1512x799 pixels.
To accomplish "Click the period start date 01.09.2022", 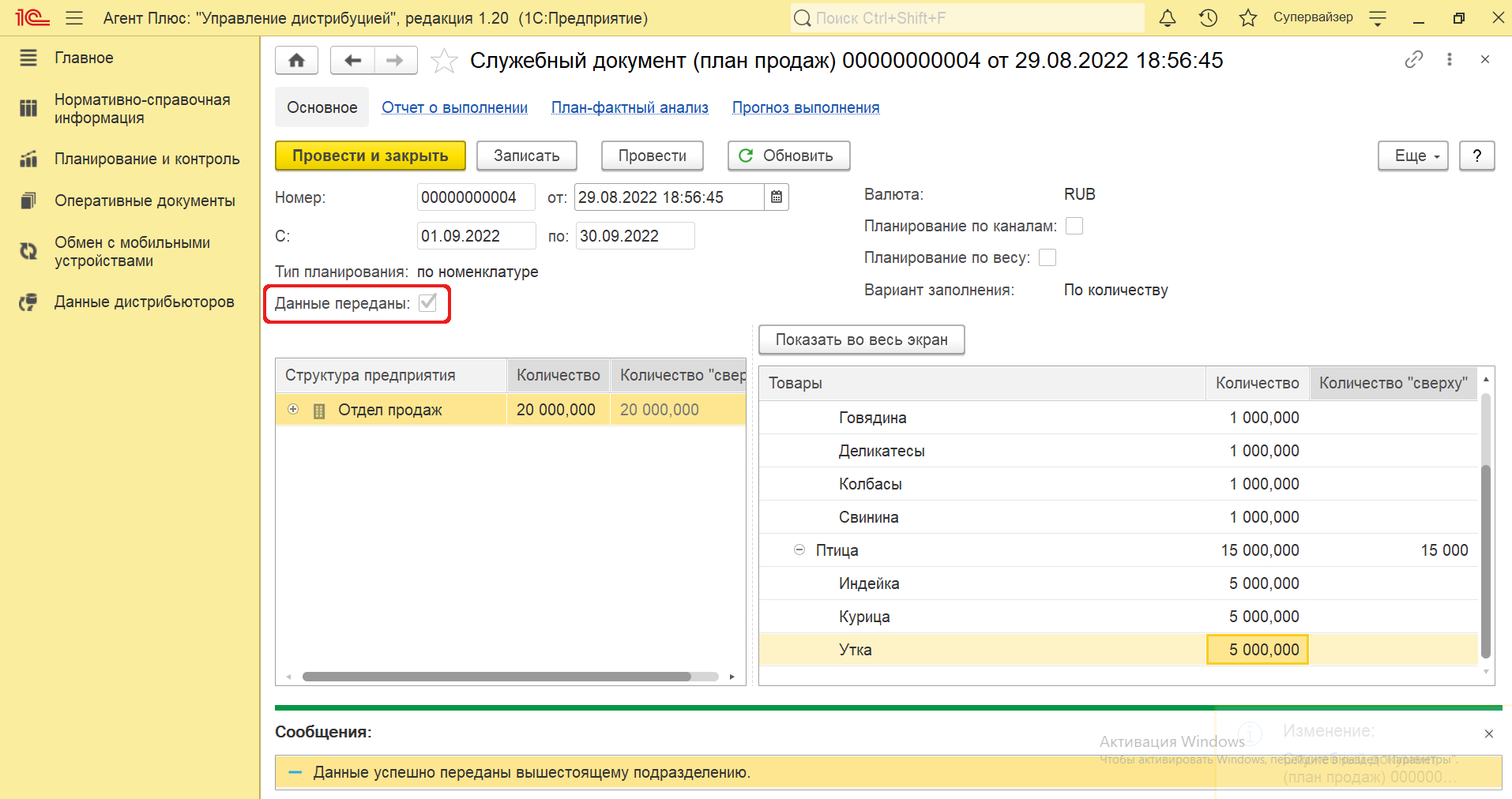I will (476, 236).
